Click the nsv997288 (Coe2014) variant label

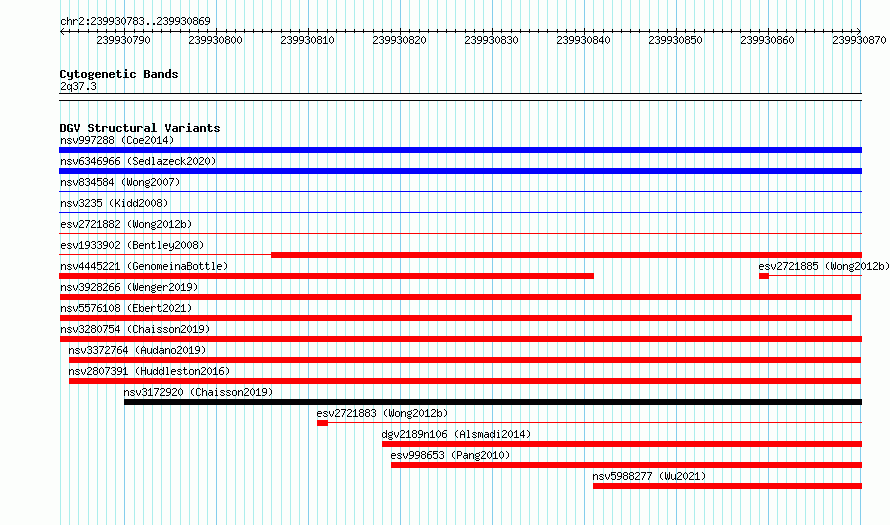117,140
